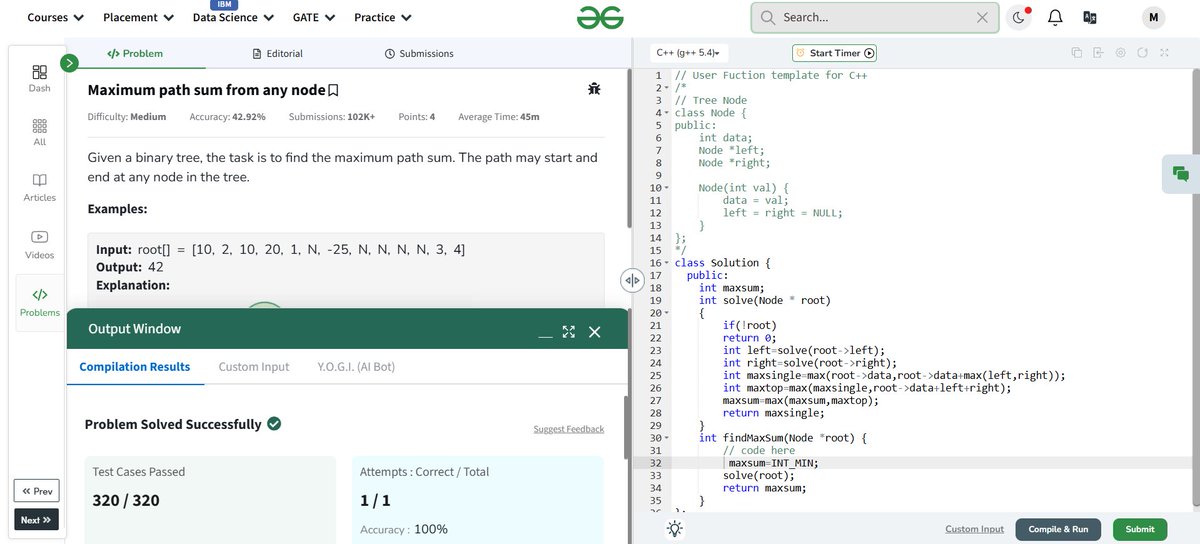Expand the GATE menu

[x=314, y=17]
